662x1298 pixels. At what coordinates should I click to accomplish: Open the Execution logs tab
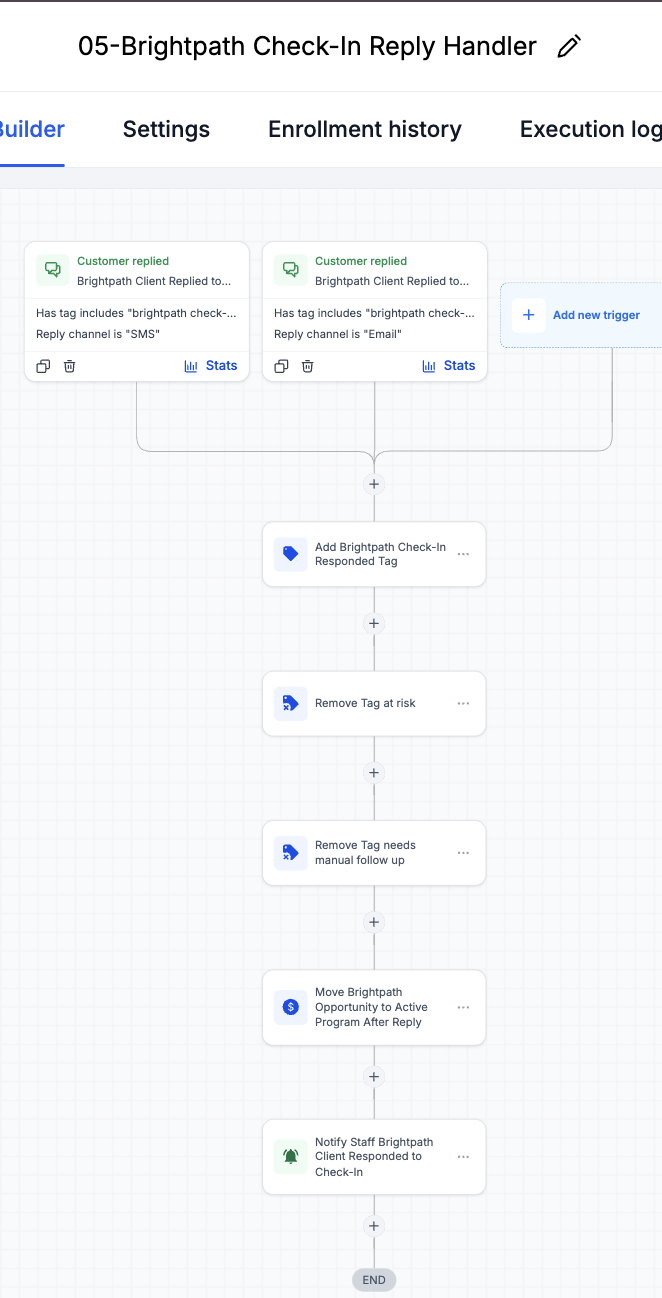click(590, 129)
